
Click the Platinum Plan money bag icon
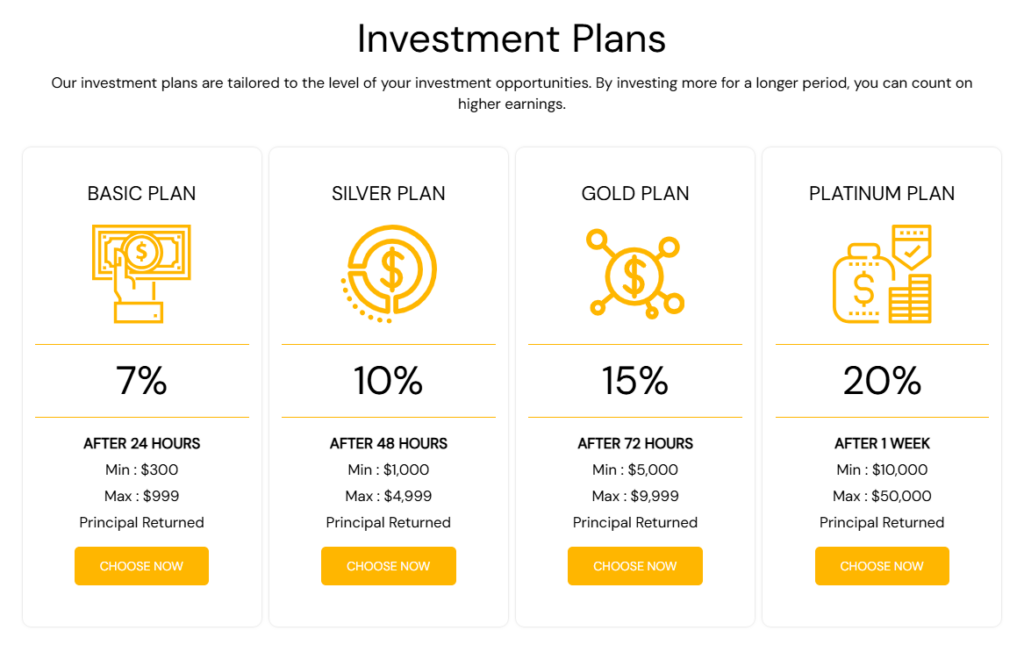point(881,273)
